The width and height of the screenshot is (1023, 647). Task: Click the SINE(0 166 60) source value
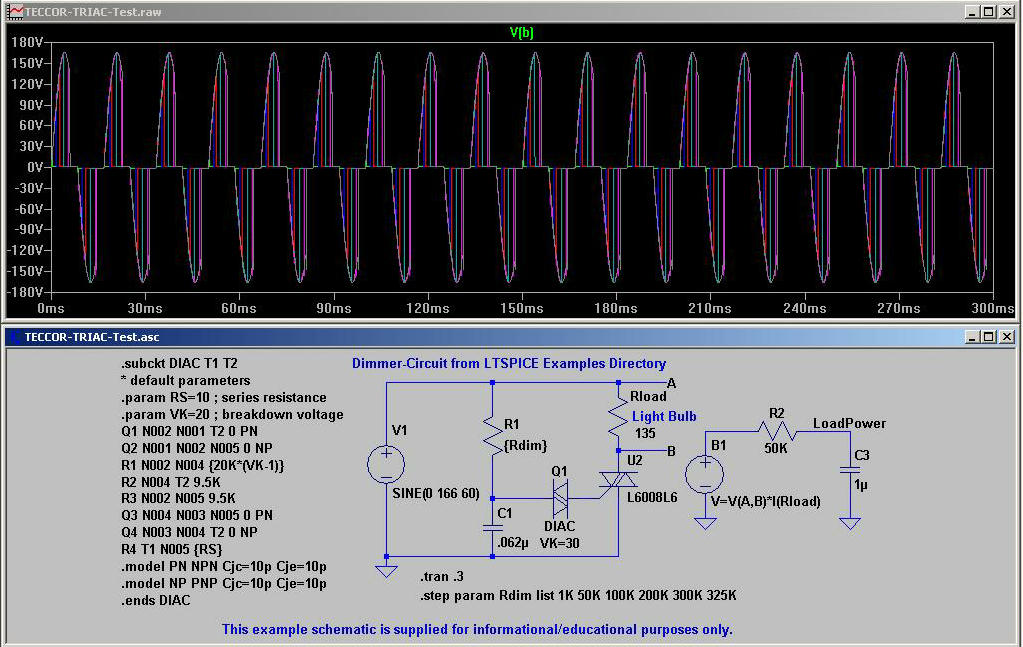click(436, 493)
